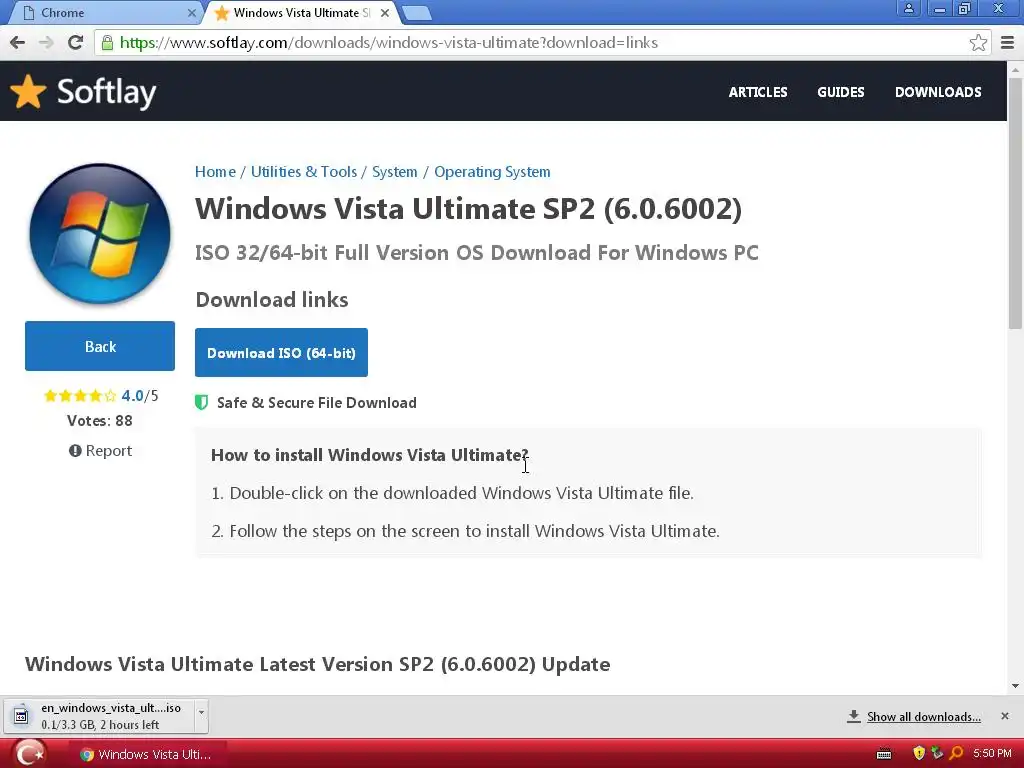Click the network tray icon
The image size is (1024, 768).
tap(937, 754)
